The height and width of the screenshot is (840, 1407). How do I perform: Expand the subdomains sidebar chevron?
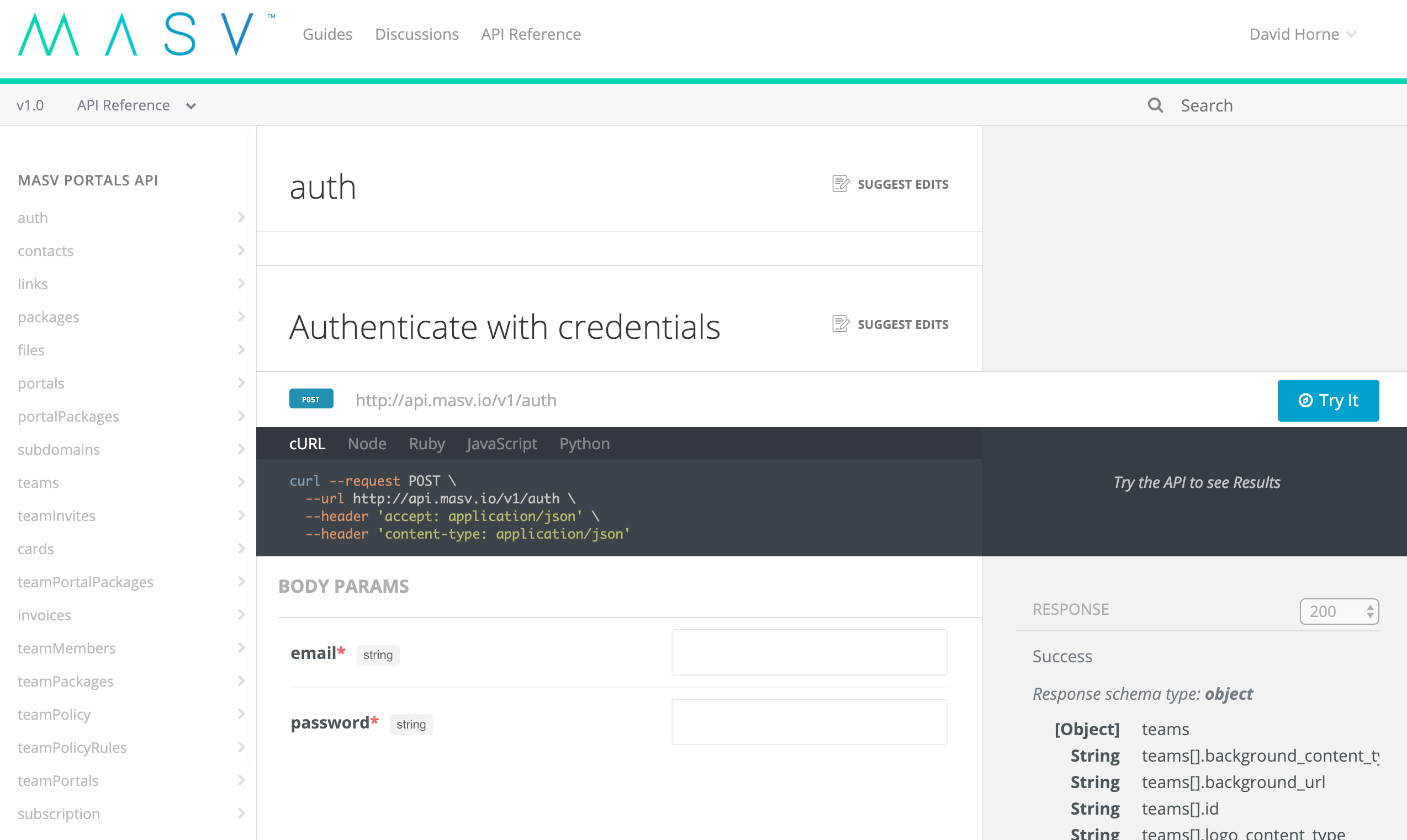click(x=242, y=449)
